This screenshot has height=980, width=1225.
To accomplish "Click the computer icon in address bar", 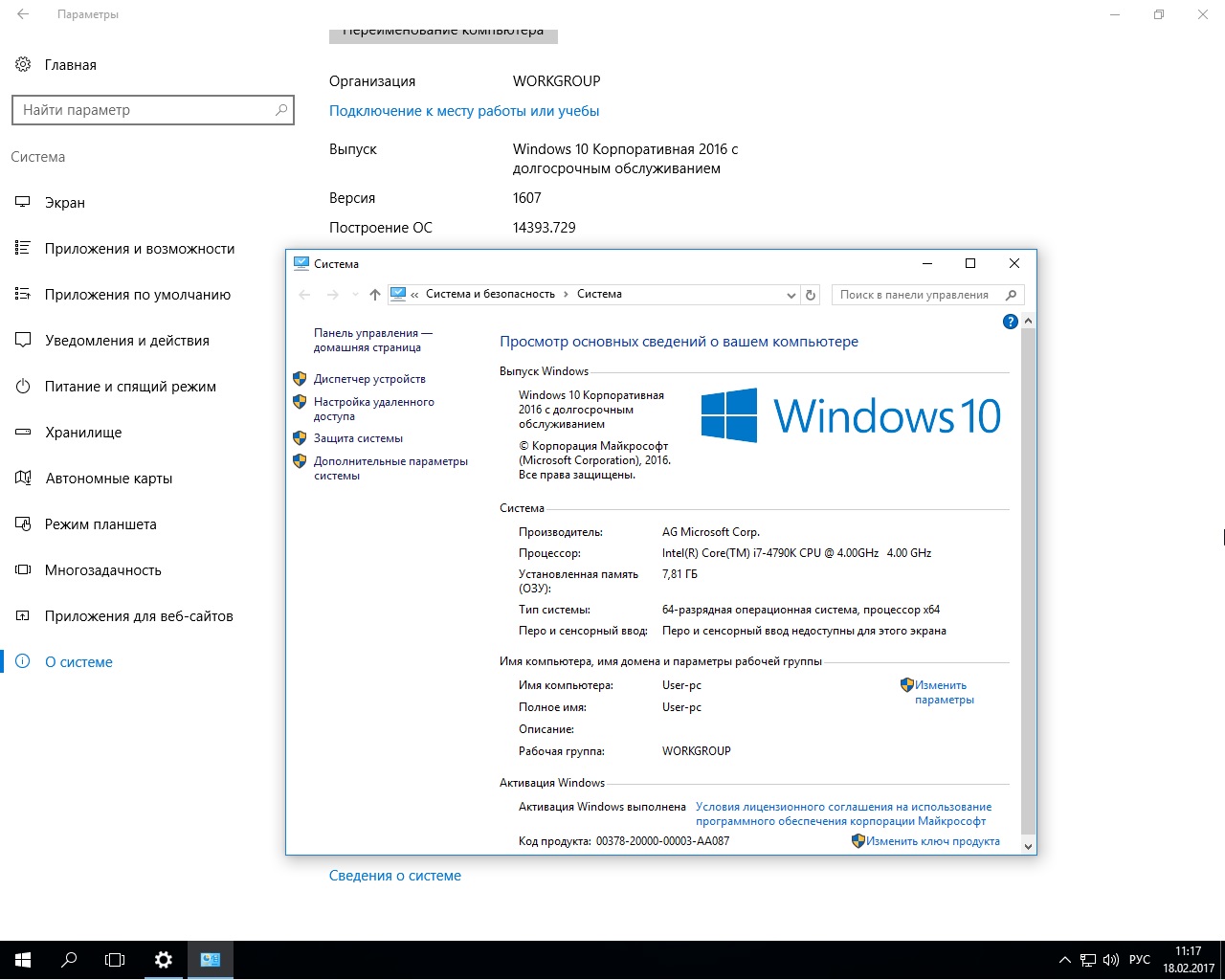I will coord(399,294).
